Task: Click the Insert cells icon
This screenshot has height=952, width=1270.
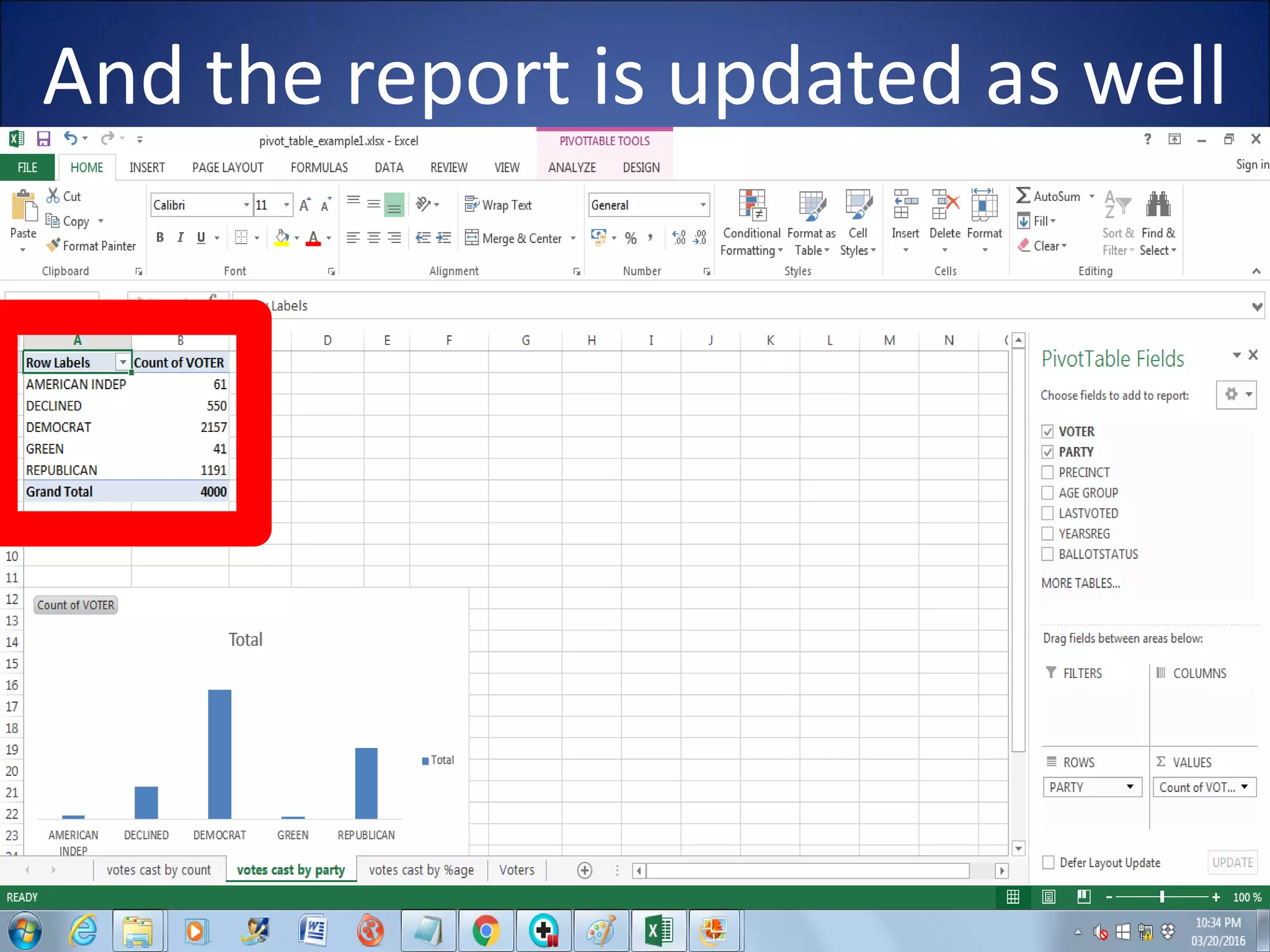Action: (905, 205)
